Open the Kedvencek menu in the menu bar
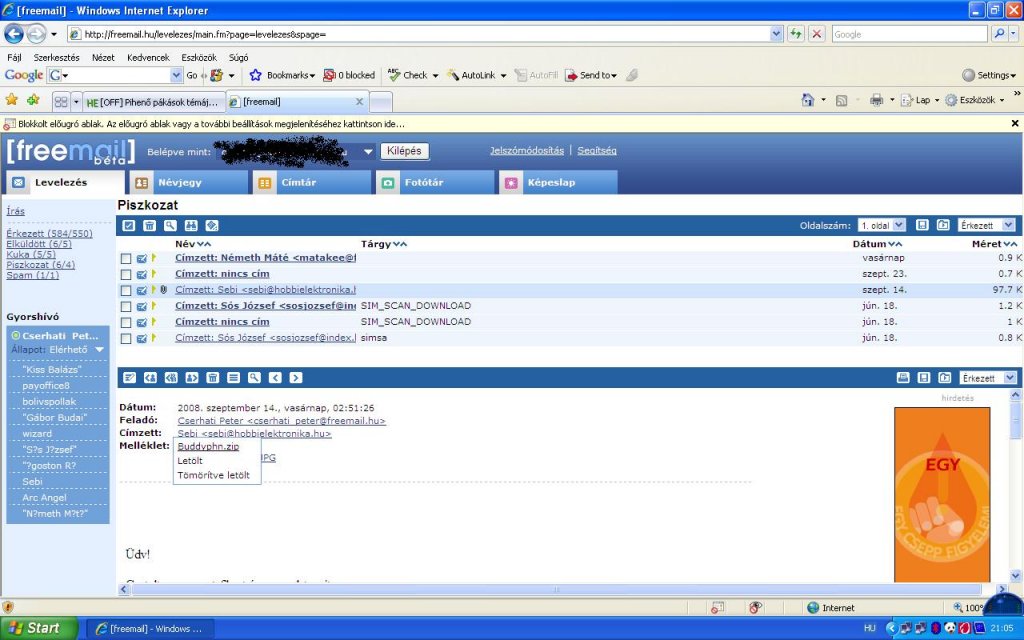 click(148, 57)
